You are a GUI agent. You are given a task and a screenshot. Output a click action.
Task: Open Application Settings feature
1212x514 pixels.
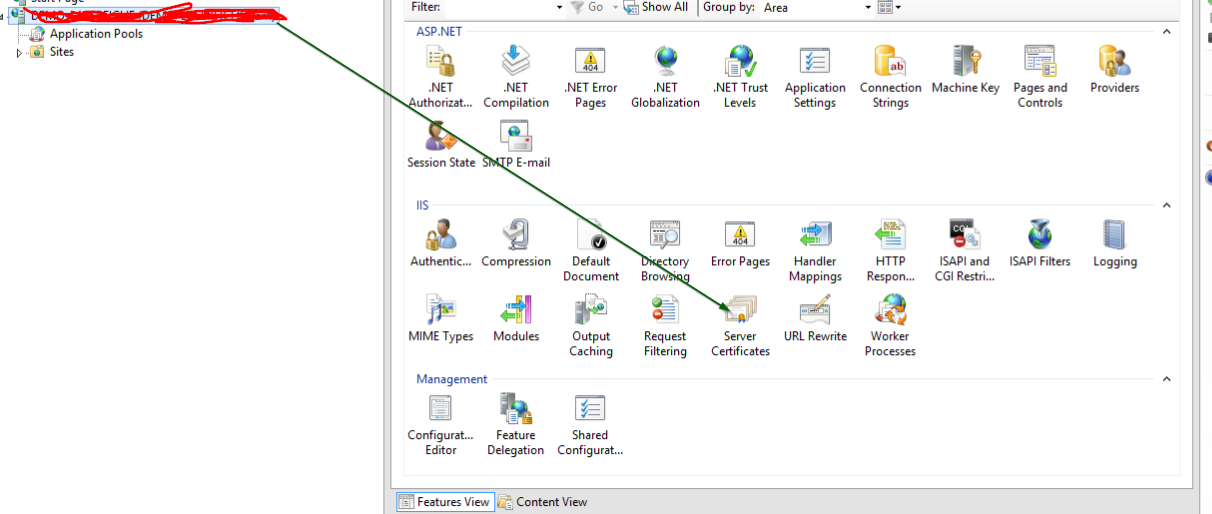(815, 77)
